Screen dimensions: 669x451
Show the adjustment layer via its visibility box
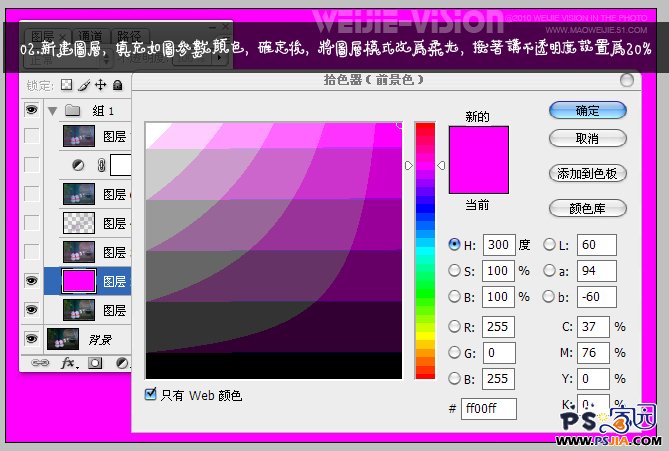[32, 165]
